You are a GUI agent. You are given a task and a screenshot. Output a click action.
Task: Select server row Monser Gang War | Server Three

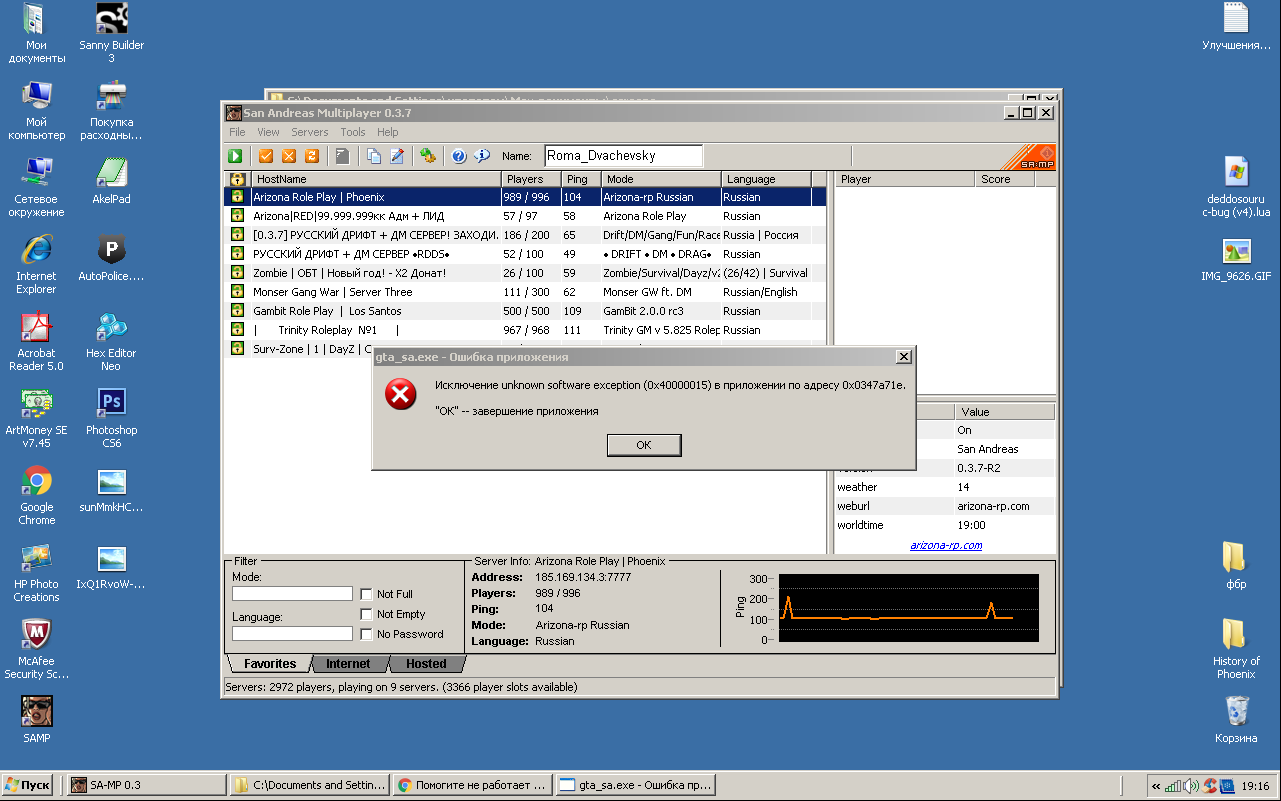pyautogui.click(x=525, y=292)
